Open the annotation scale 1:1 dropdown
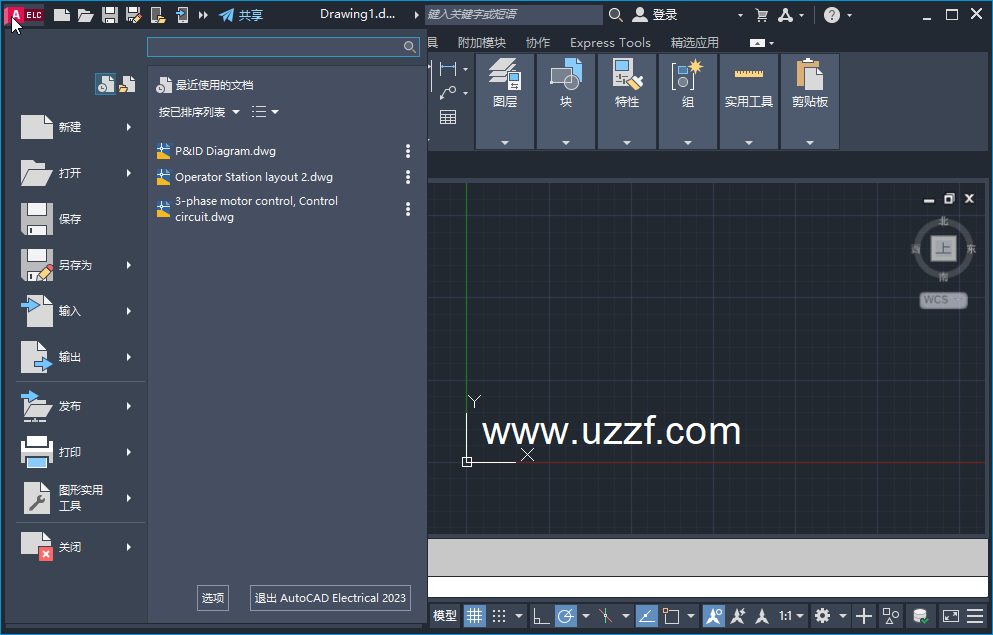993x635 pixels. [x=791, y=615]
